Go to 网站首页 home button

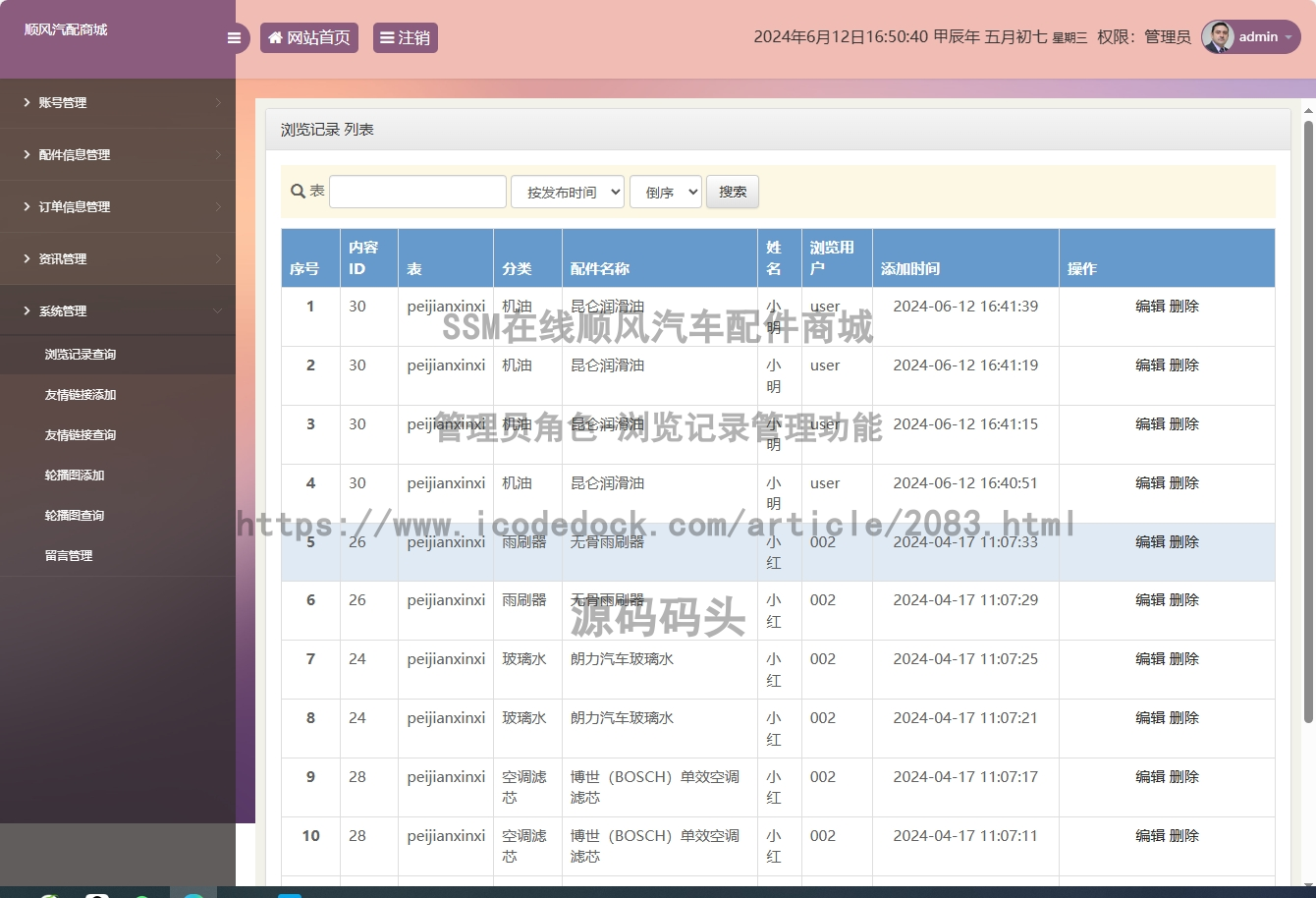[x=309, y=38]
